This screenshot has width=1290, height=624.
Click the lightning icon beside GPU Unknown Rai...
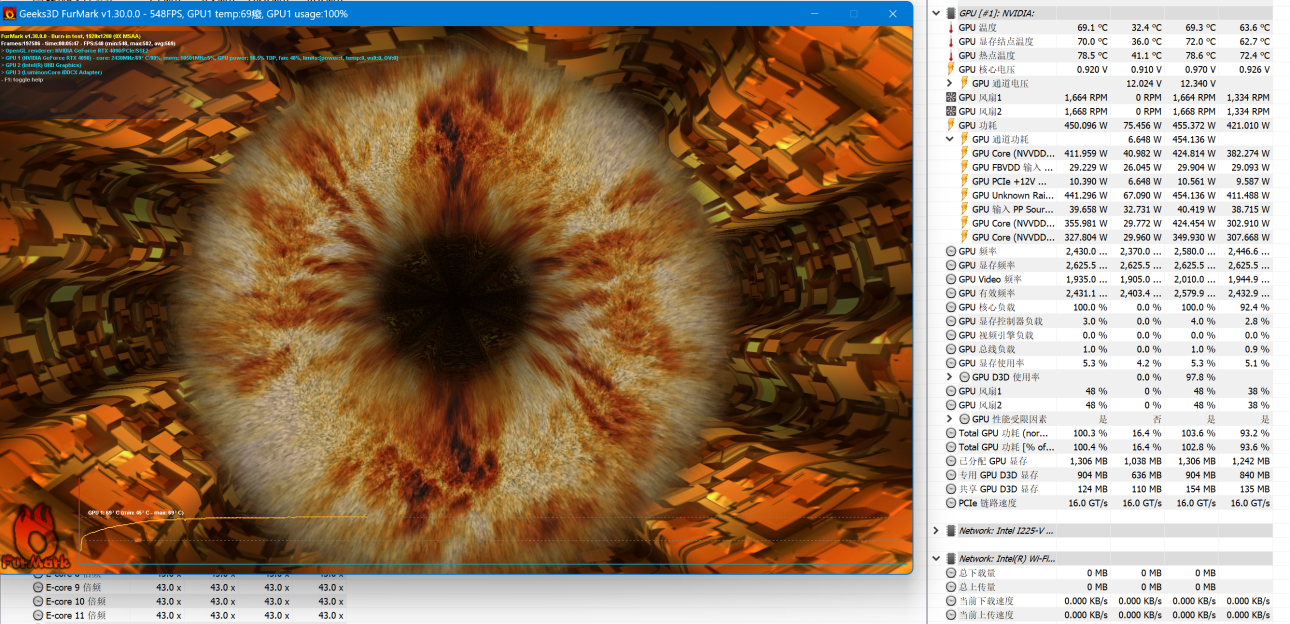(x=965, y=196)
